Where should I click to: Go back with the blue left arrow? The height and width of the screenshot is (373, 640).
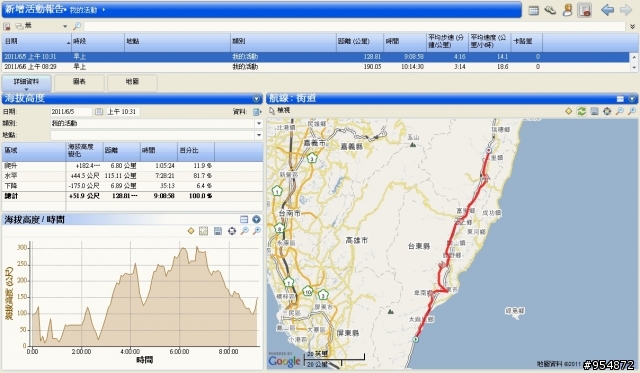tap(608, 10)
